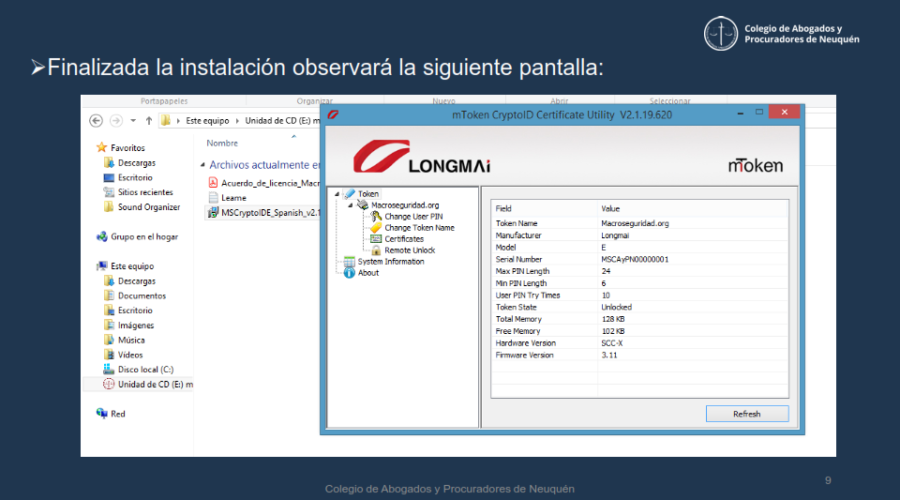
Task: Select the Model E row
Action: click(640, 247)
